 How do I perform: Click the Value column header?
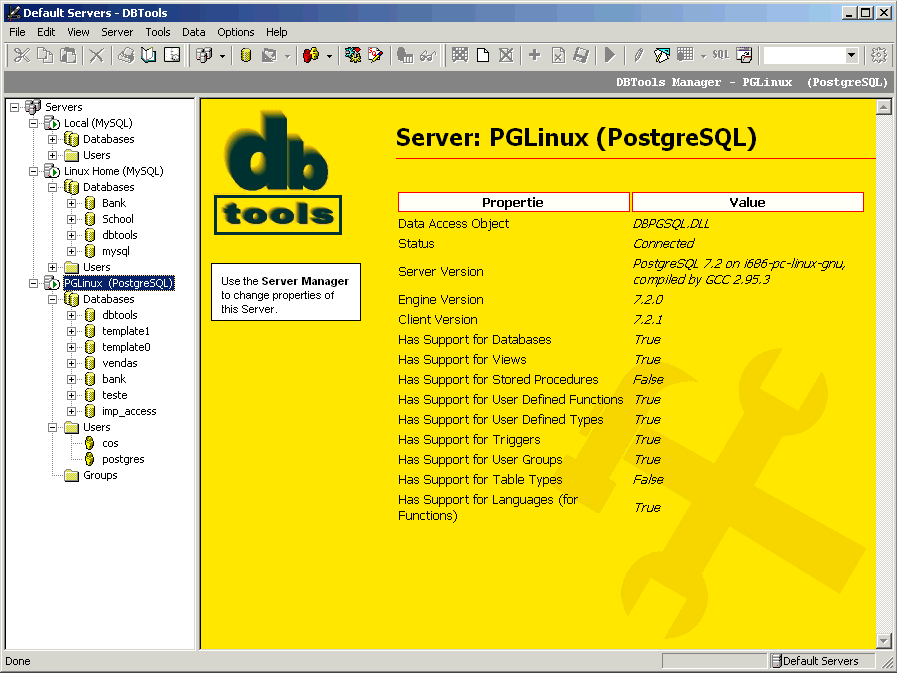pos(748,202)
